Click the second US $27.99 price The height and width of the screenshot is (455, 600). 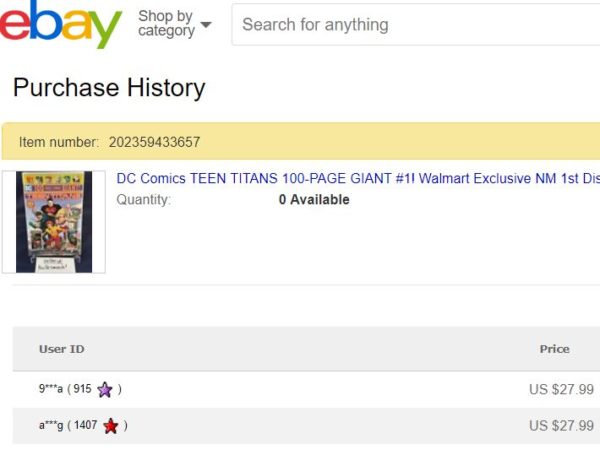click(561, 426)
